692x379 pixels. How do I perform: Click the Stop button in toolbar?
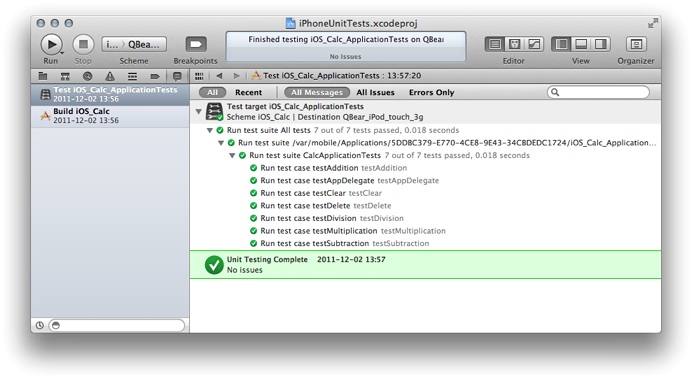(x=83, y=44)
